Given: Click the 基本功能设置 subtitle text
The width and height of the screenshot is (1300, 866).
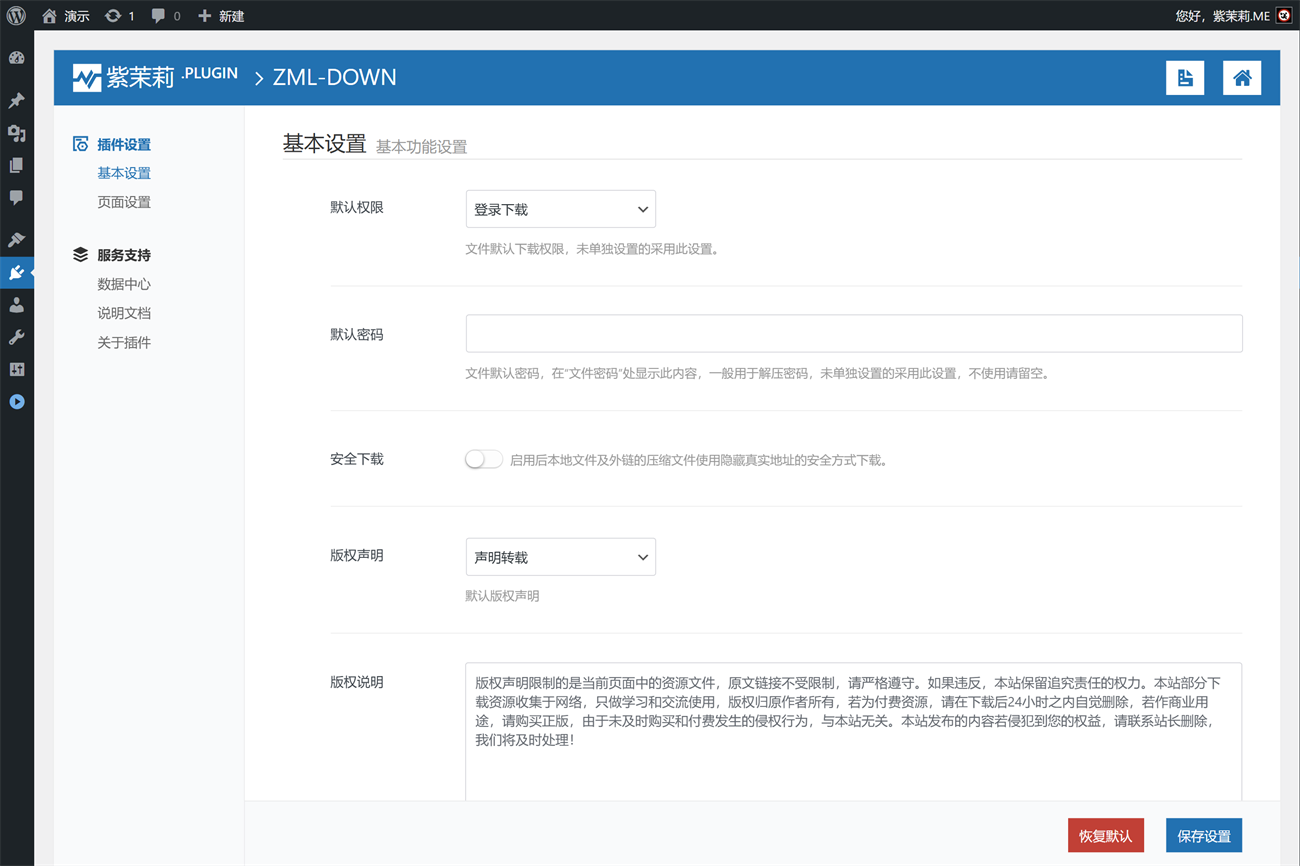Looking at the screenshot, I should 421,146.
